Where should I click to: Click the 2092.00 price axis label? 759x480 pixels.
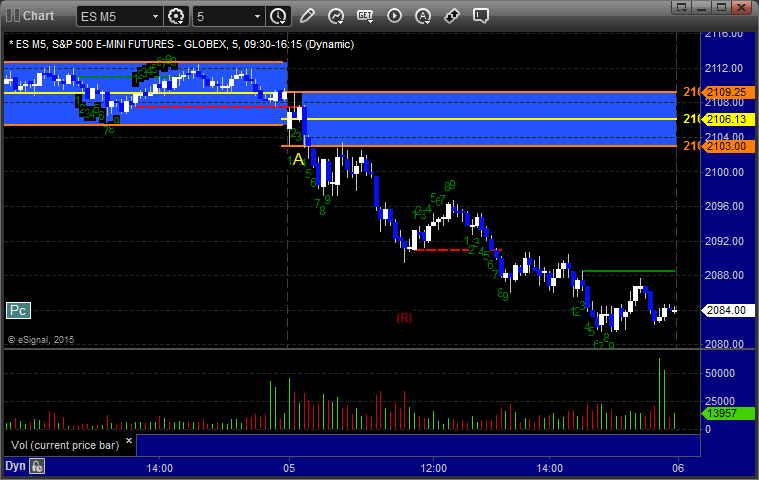pyautogui.click(x=724, y=241)
